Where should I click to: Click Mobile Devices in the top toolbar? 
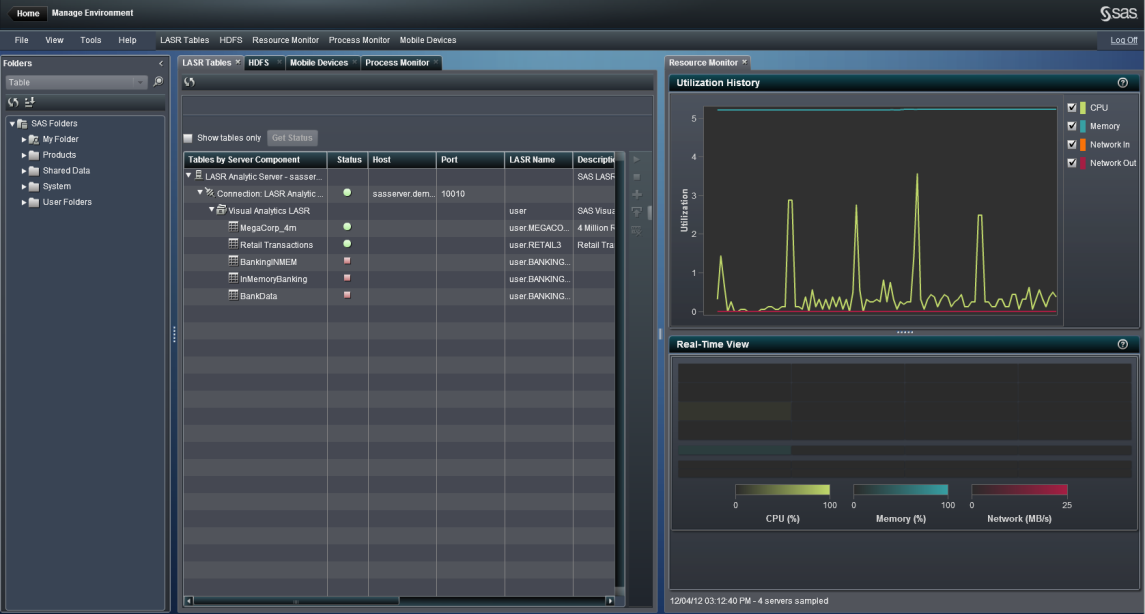tap(428, 40)
